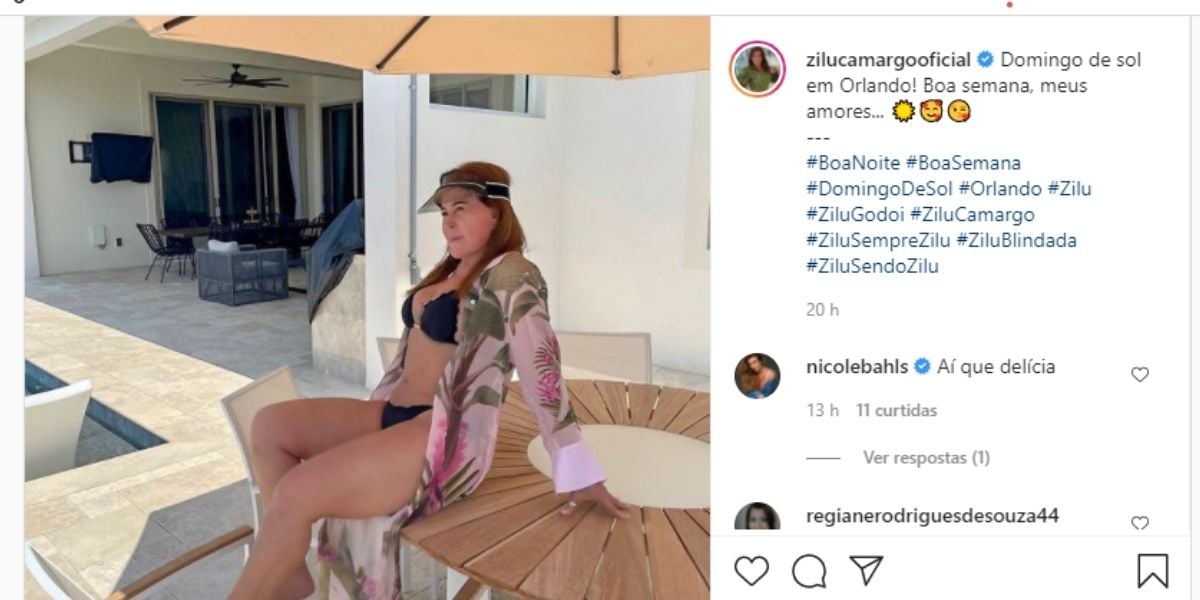
Task: Share post with paper plane icon
Action: pos(866,570)
